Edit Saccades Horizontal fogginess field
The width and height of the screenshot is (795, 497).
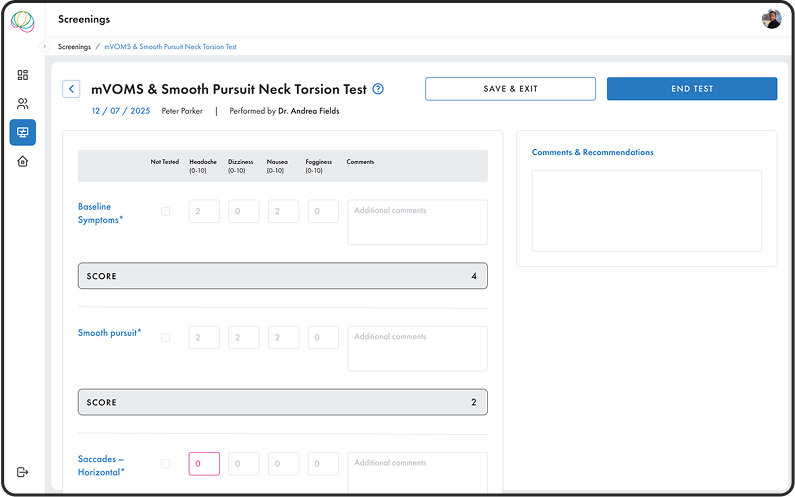coord(323,464)
